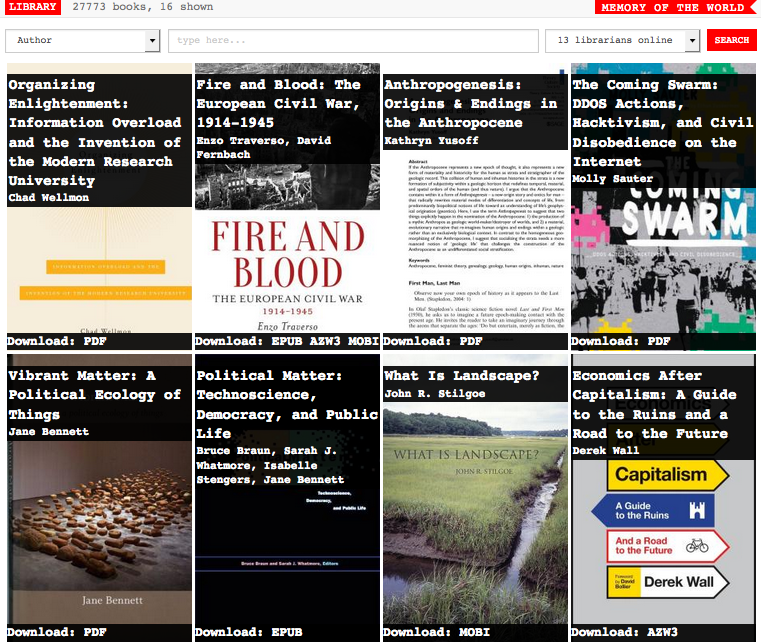Open The Coming Swarm book cover
This screenshot has height=642, width=761.
pyautogui.click(x=663, y=260)
